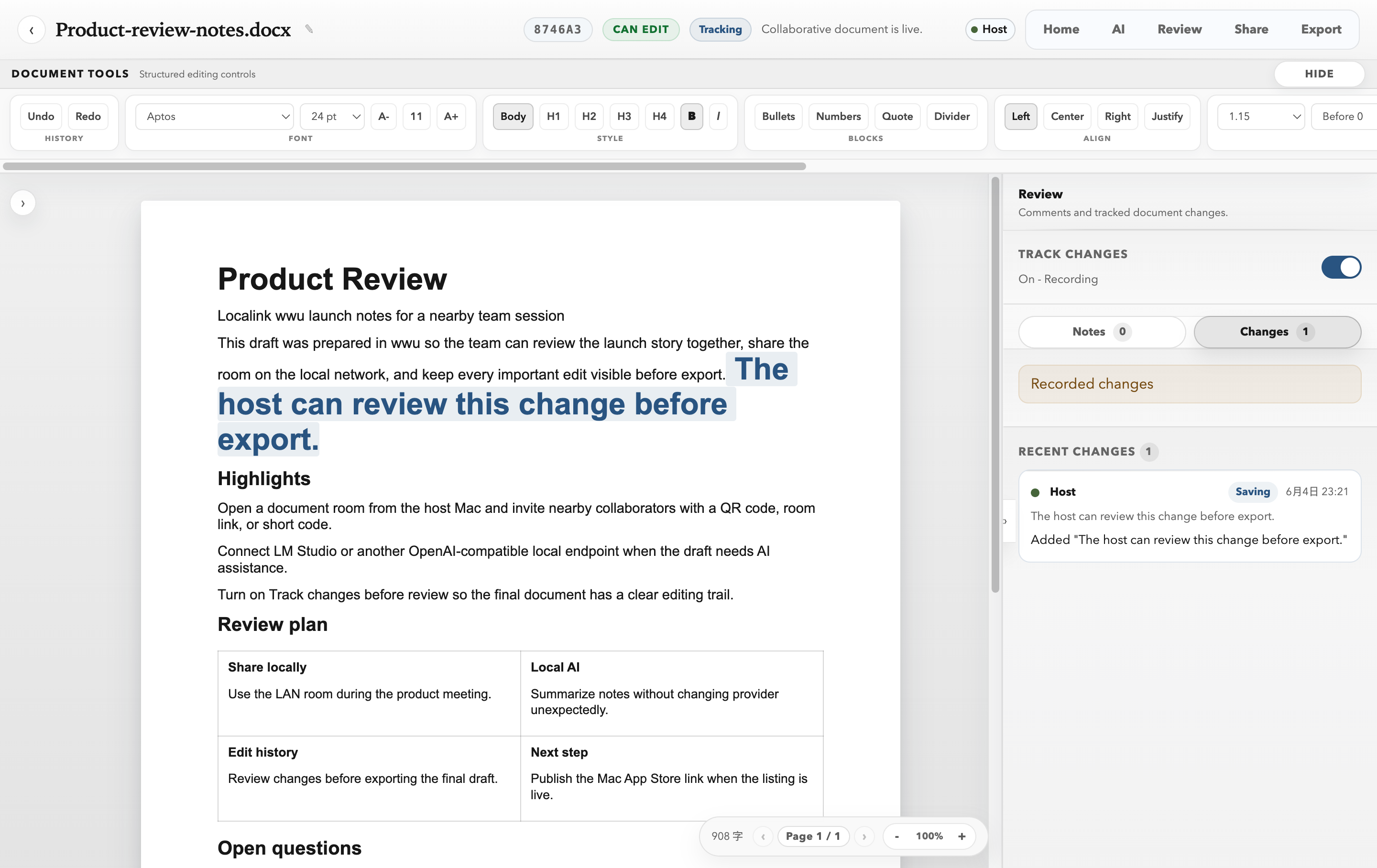
Task: Reset font size to 11
Action: [416, 116]
